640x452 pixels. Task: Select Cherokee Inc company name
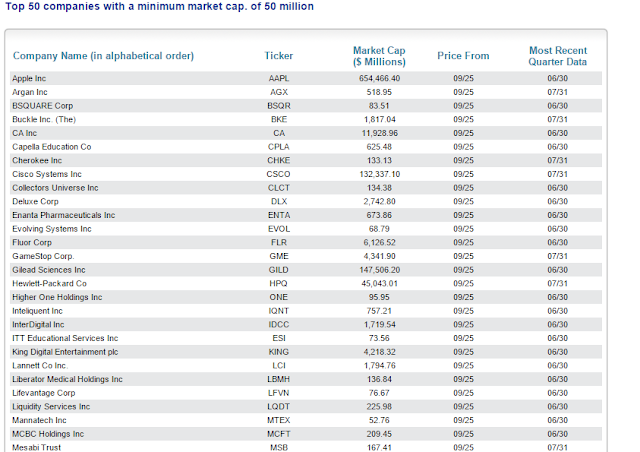[37, 160]
